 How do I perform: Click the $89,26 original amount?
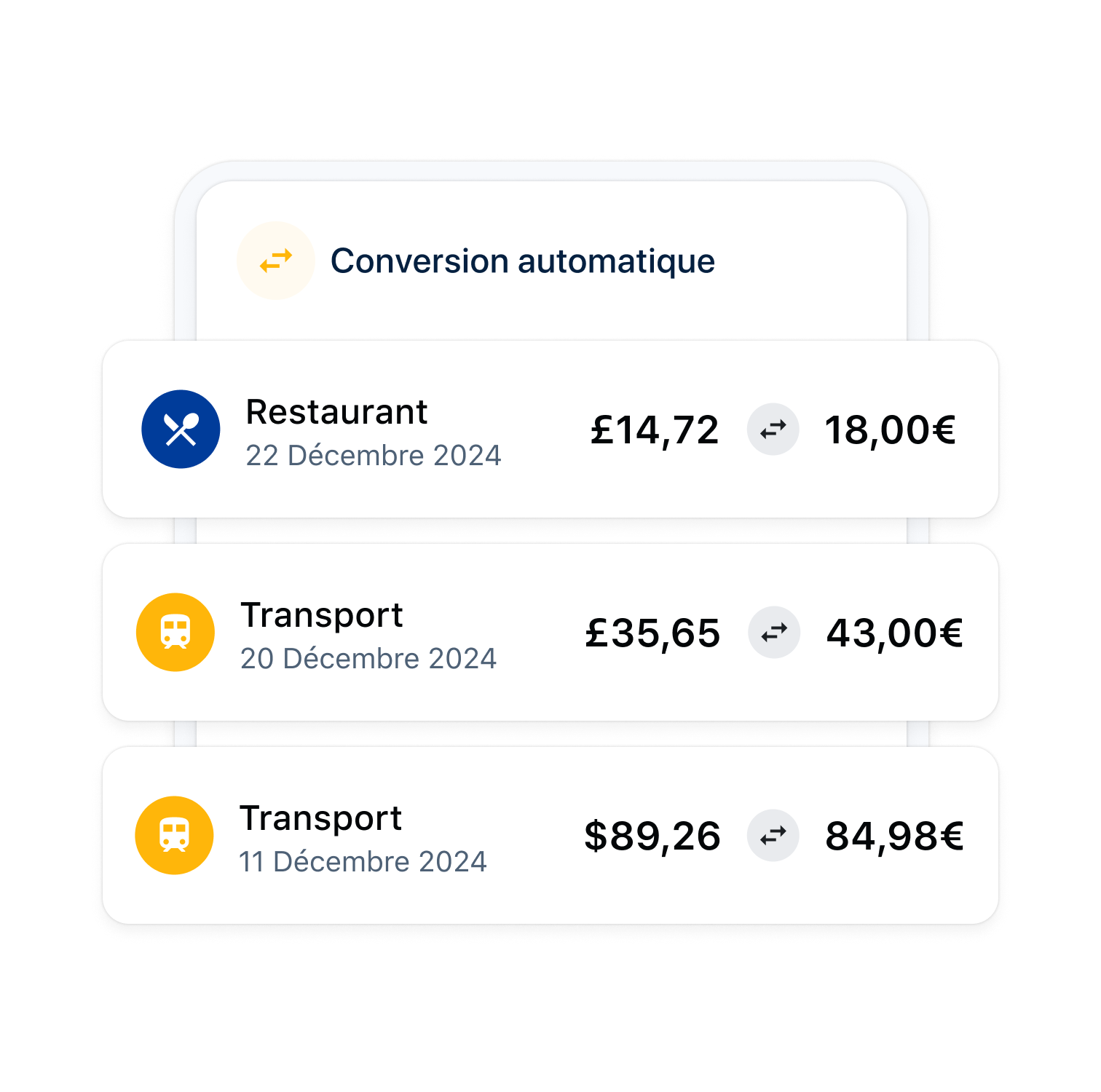652,836
